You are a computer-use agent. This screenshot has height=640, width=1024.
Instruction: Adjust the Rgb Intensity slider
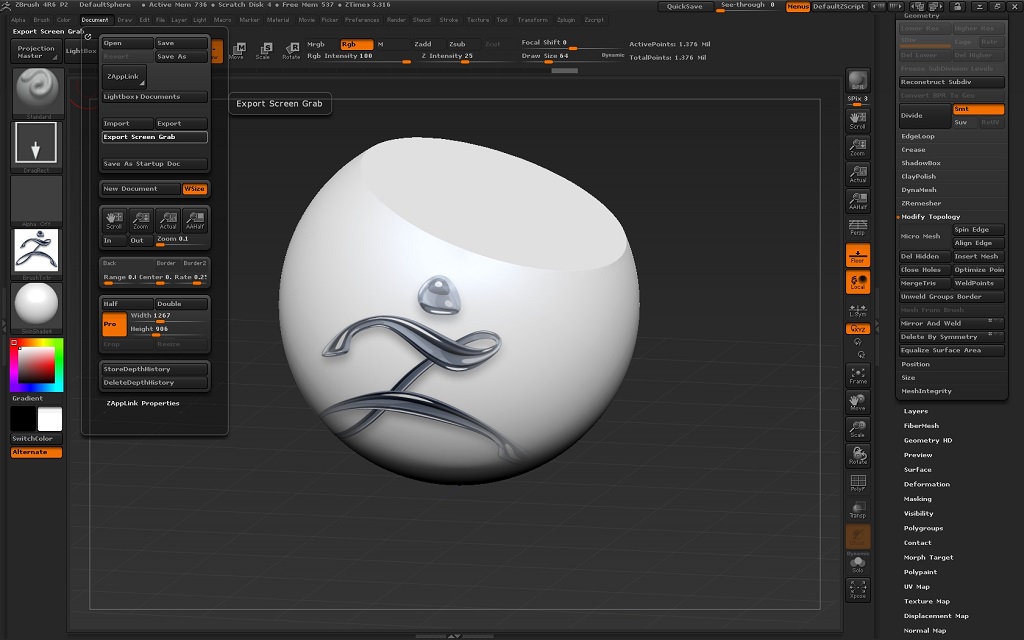coord(407,61)
